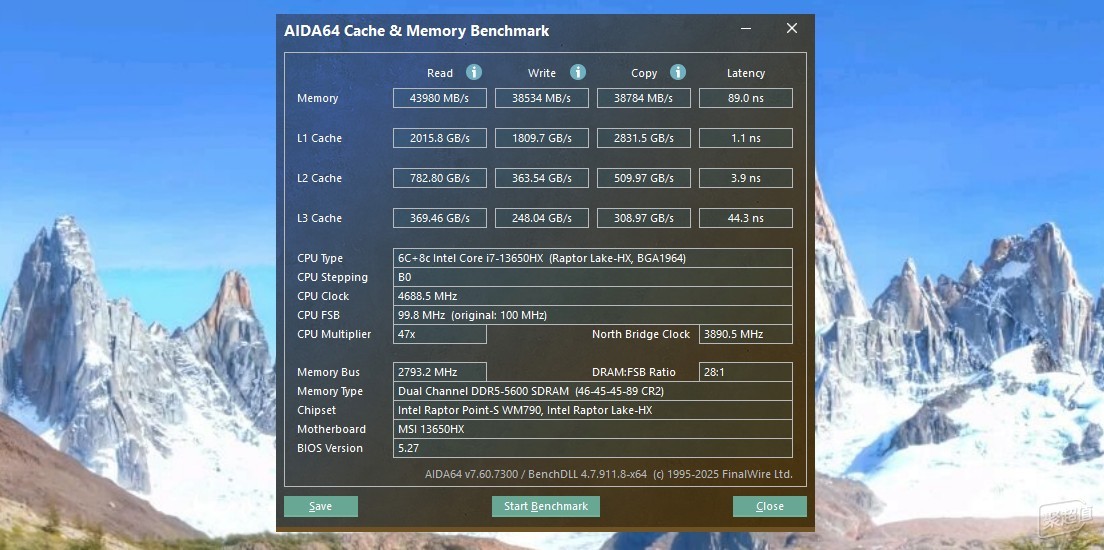1104x550 pixels.
Task: Click the info icon next to Copy
Action: tap(678, 72)
